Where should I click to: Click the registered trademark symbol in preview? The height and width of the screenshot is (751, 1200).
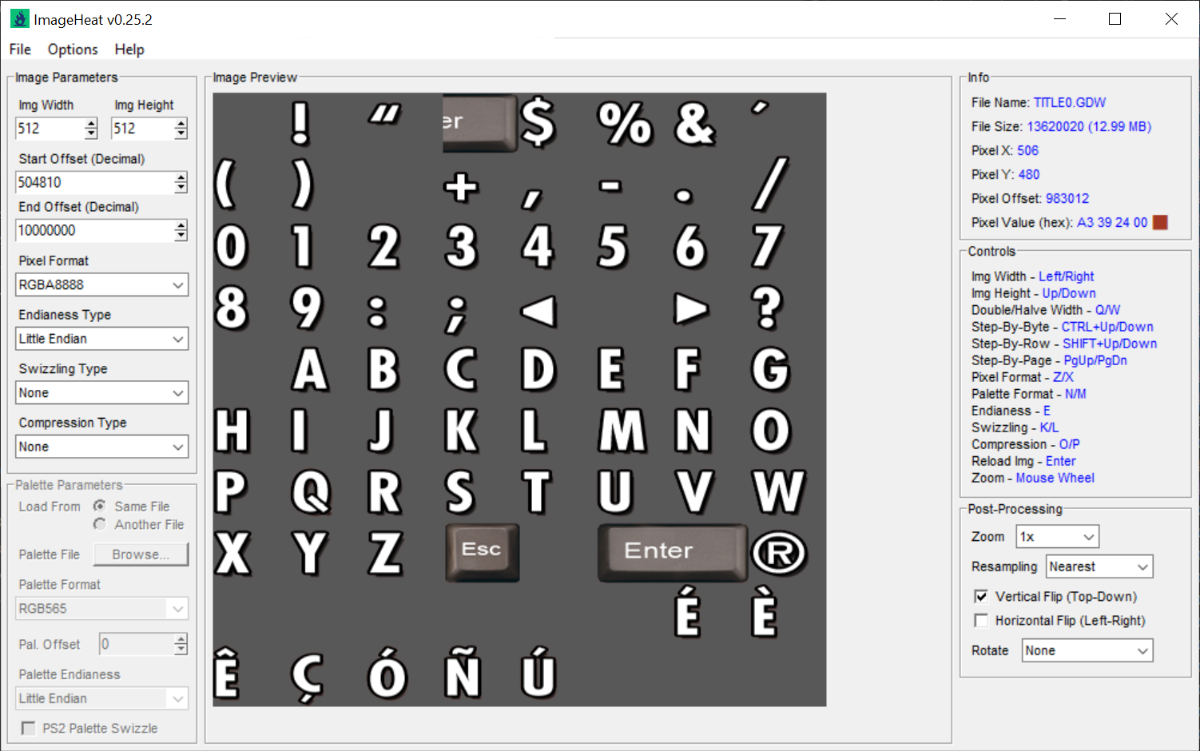tap(779, 552)
